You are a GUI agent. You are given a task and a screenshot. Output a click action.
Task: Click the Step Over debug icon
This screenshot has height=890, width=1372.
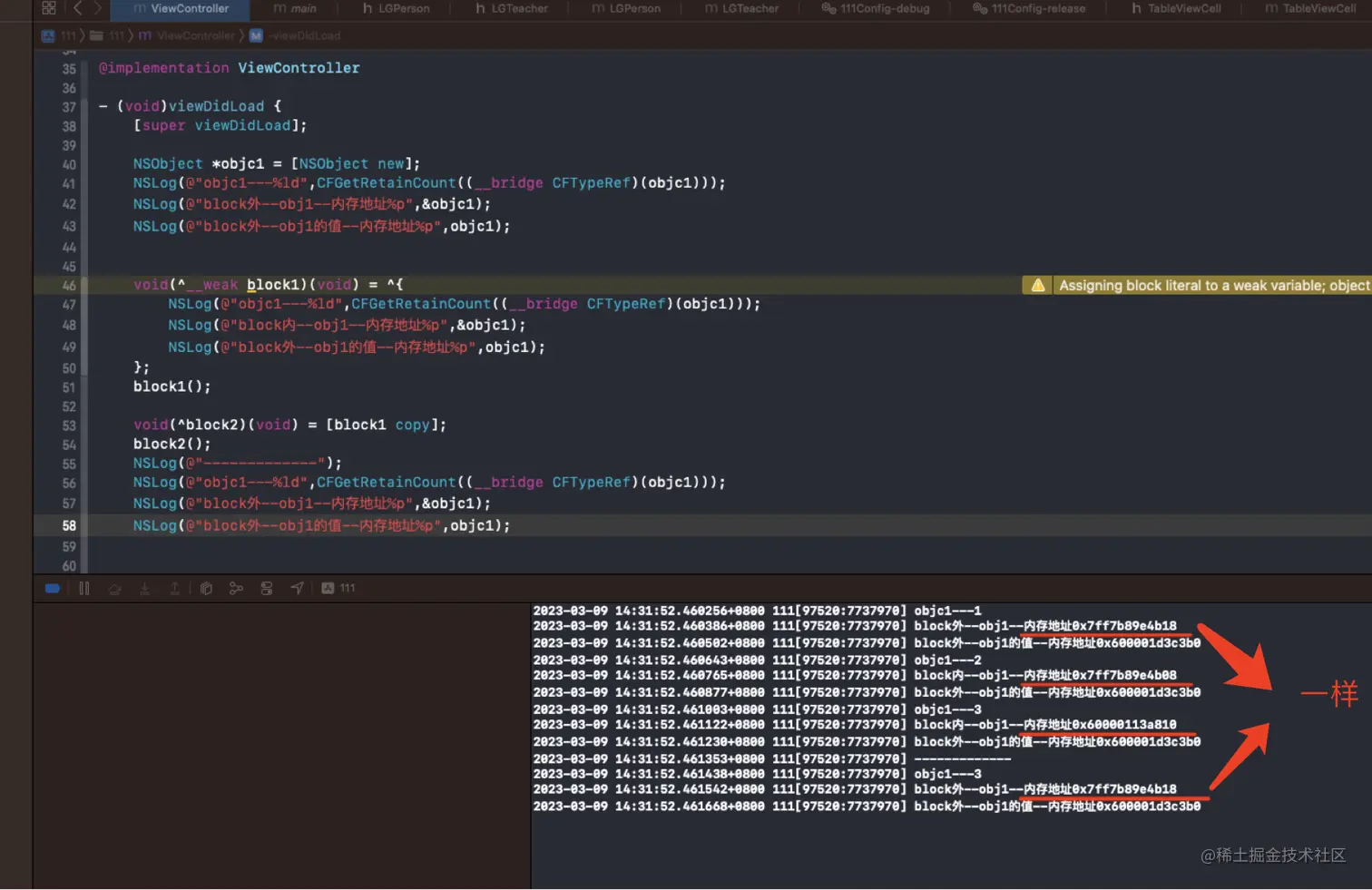coord(114,588)
